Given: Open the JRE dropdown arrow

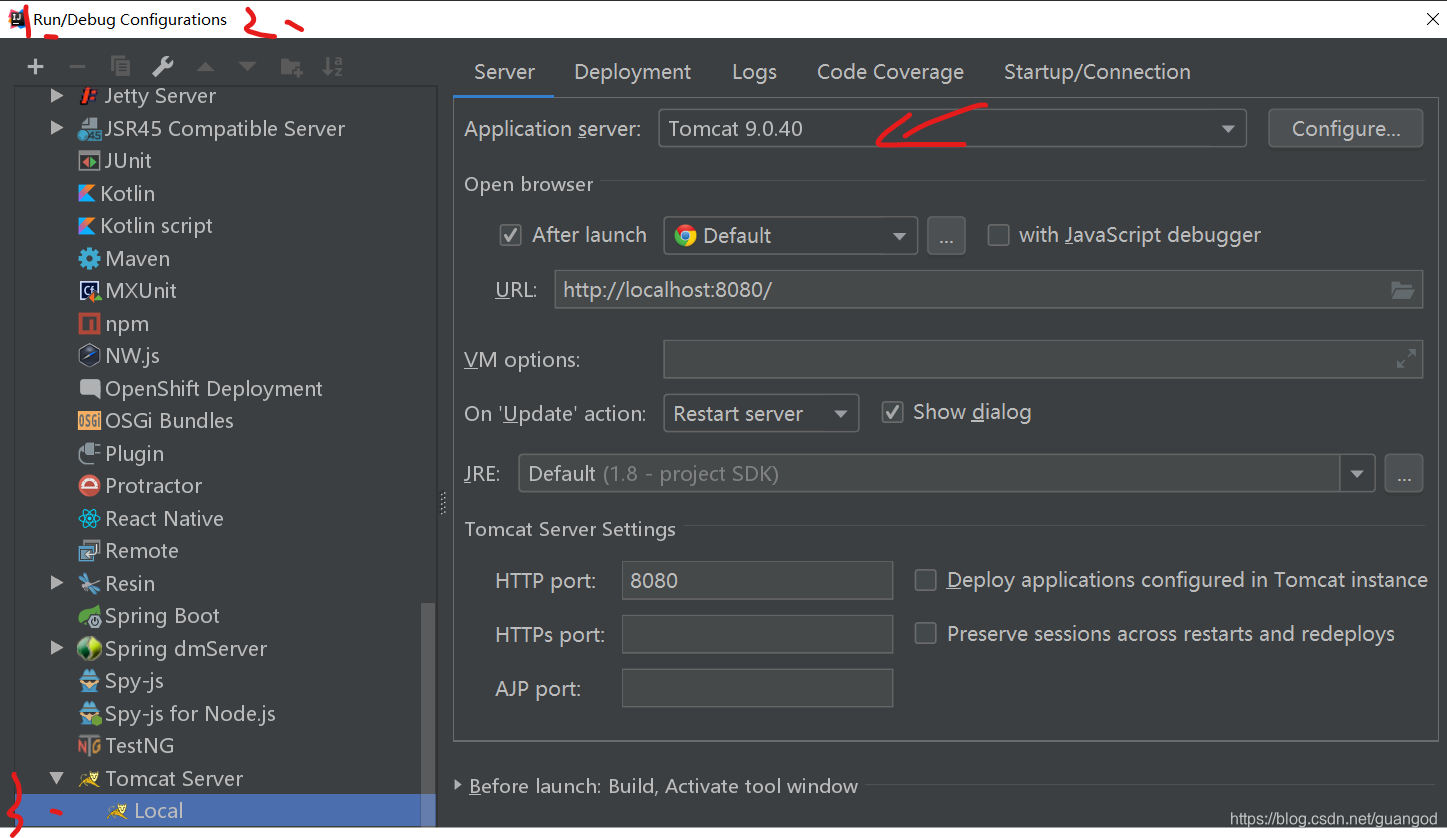Looking at the screenshot, I should (x=1357, y=473).
